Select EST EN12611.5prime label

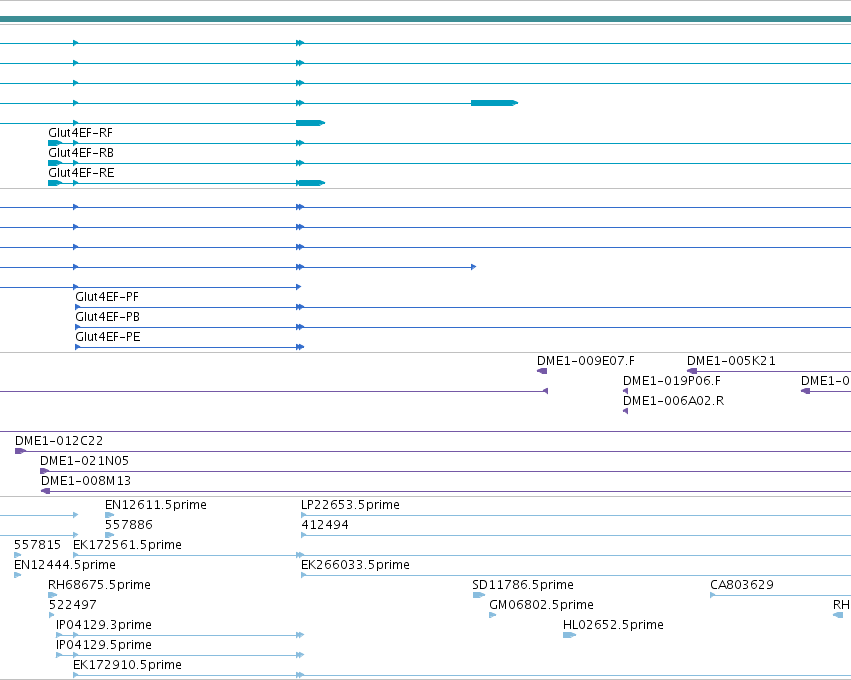click(x=156, y=505)
